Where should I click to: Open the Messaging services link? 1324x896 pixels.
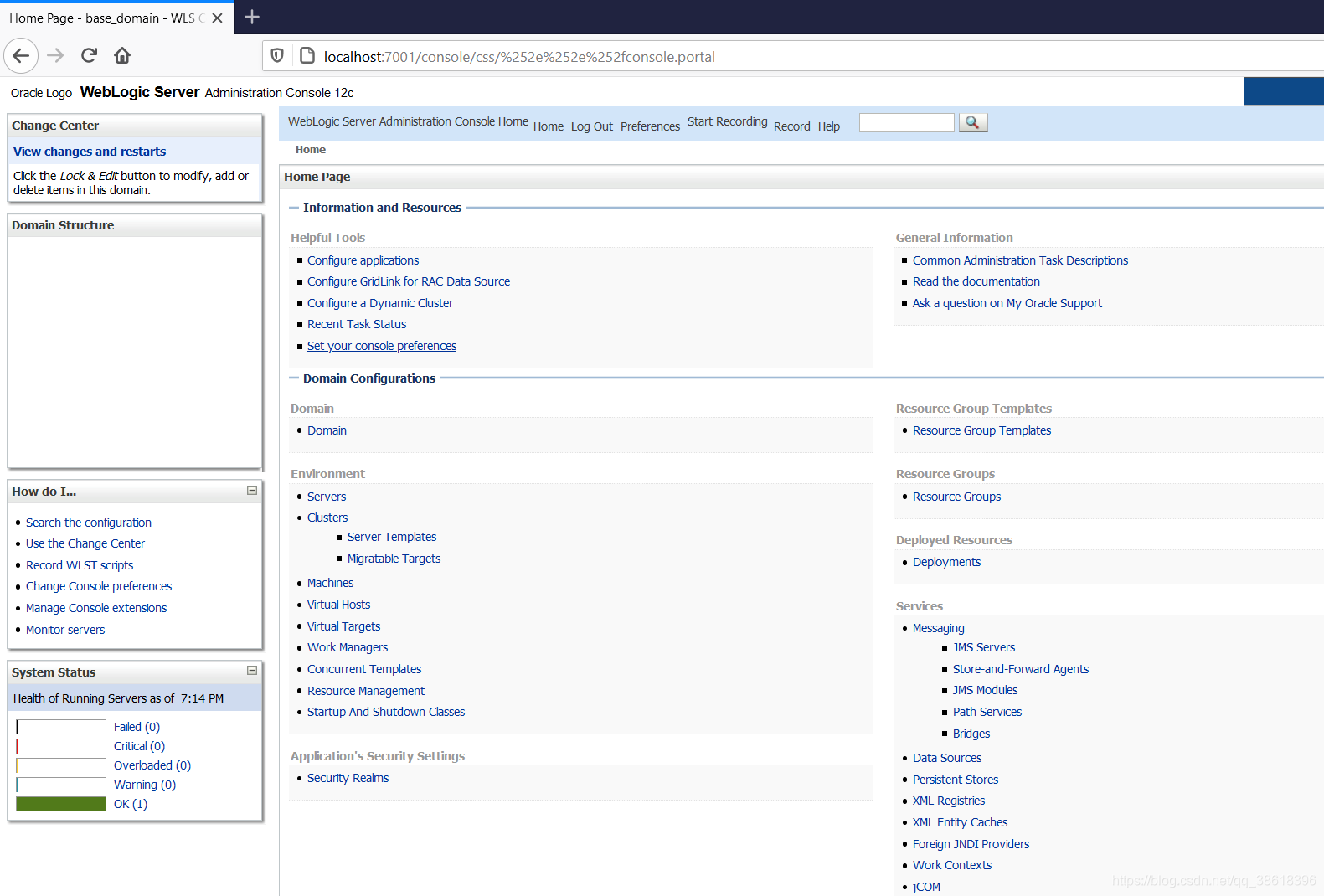click(x=939, y=628)
